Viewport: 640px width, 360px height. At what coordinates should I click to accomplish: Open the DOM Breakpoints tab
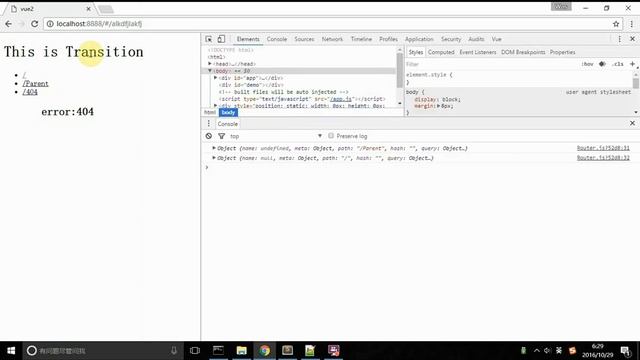click(x=523, y=52)
